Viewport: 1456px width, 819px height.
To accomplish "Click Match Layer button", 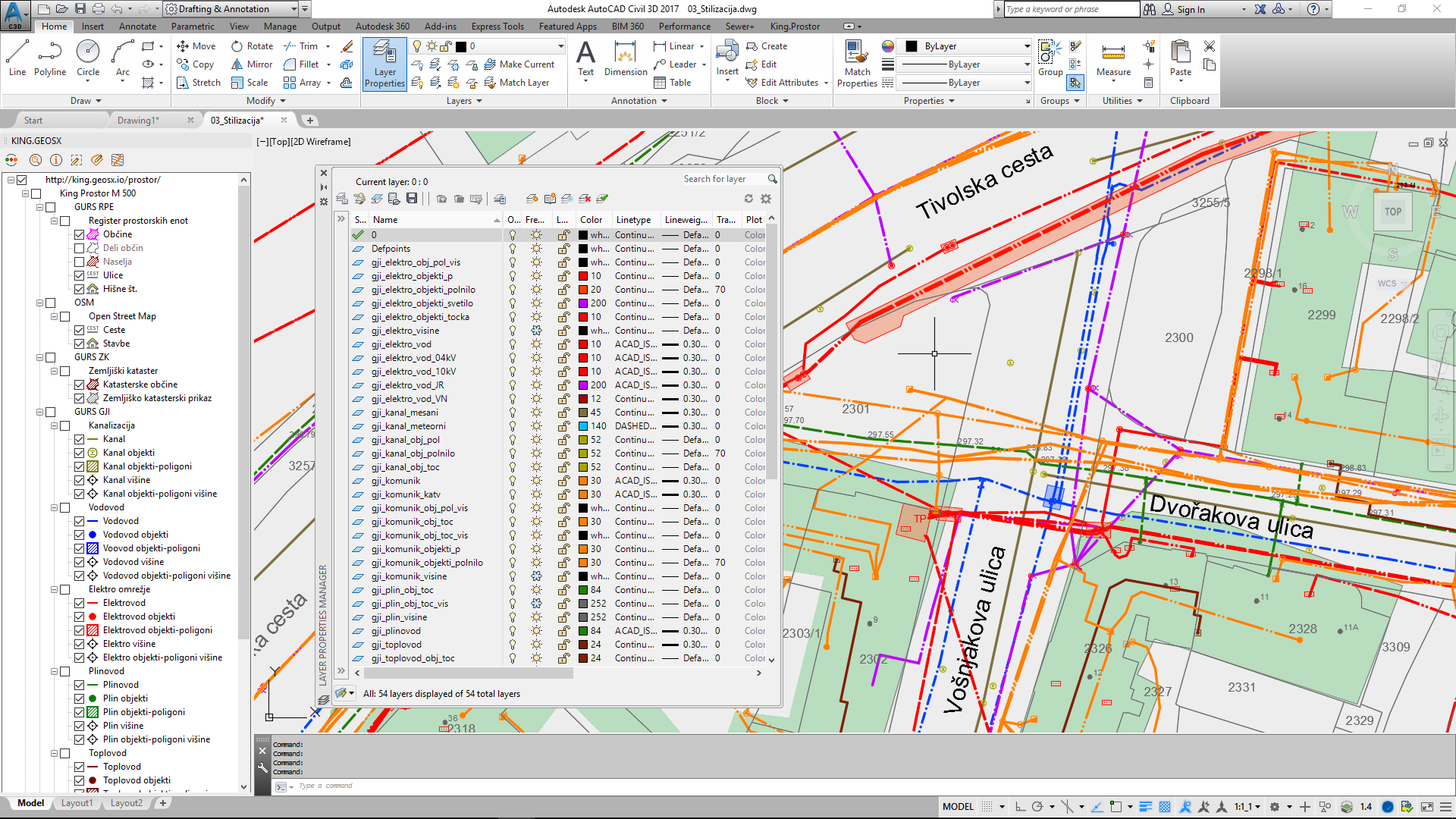I will 516,83.
